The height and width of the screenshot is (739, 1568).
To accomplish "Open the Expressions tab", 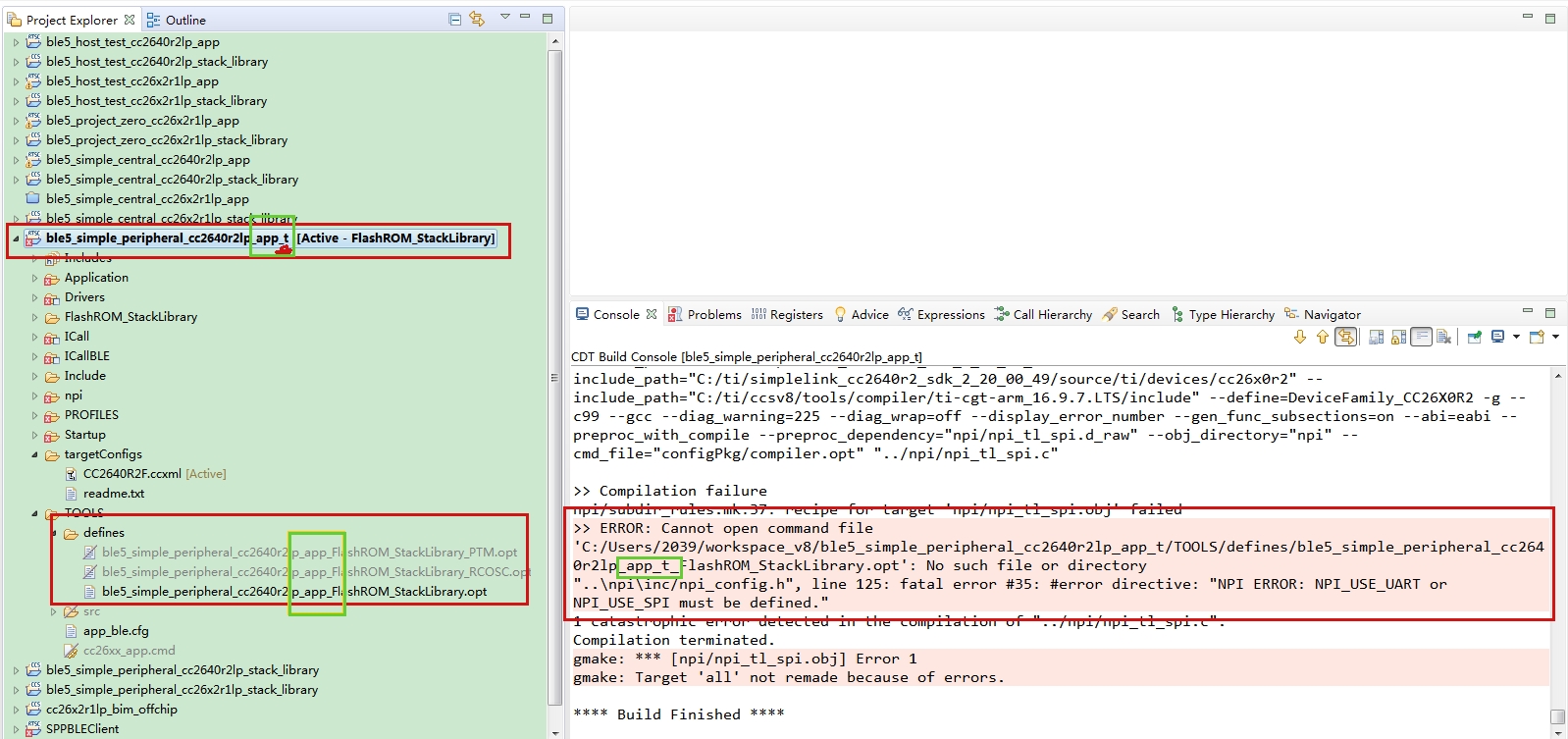I will (x=941, y=314).
